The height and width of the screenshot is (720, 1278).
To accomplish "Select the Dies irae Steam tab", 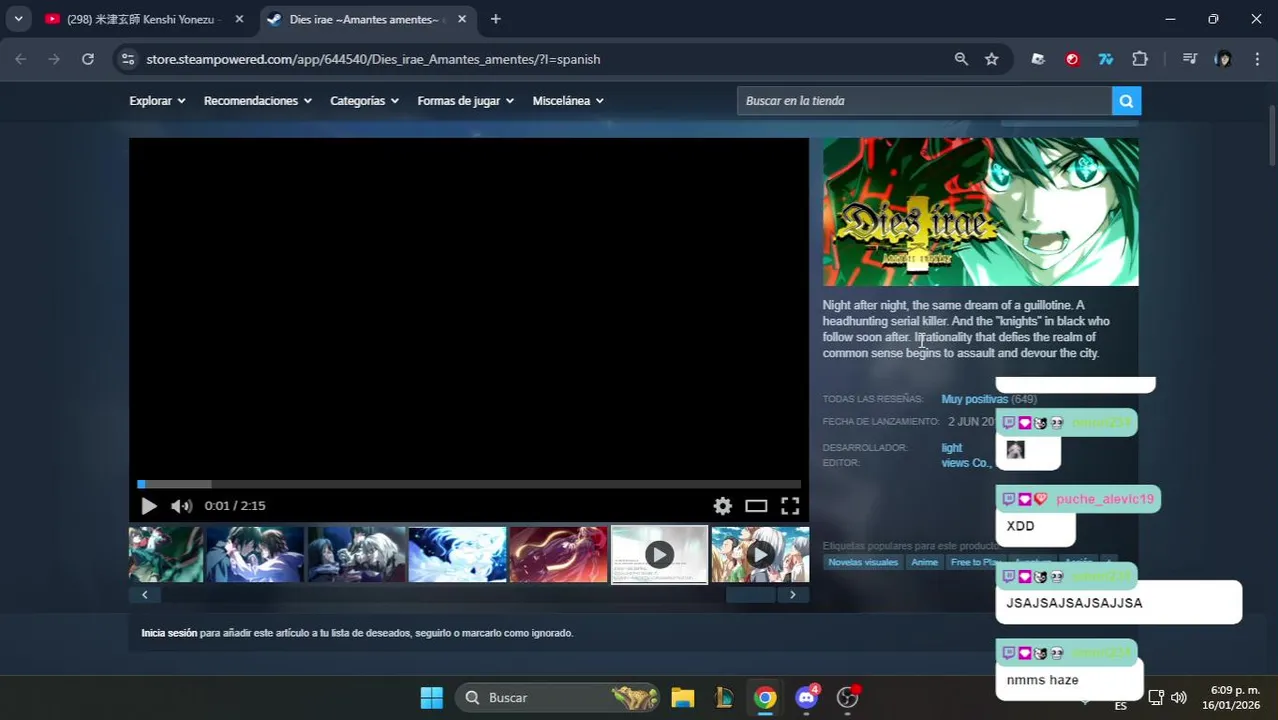I will [x=365, y=19].
